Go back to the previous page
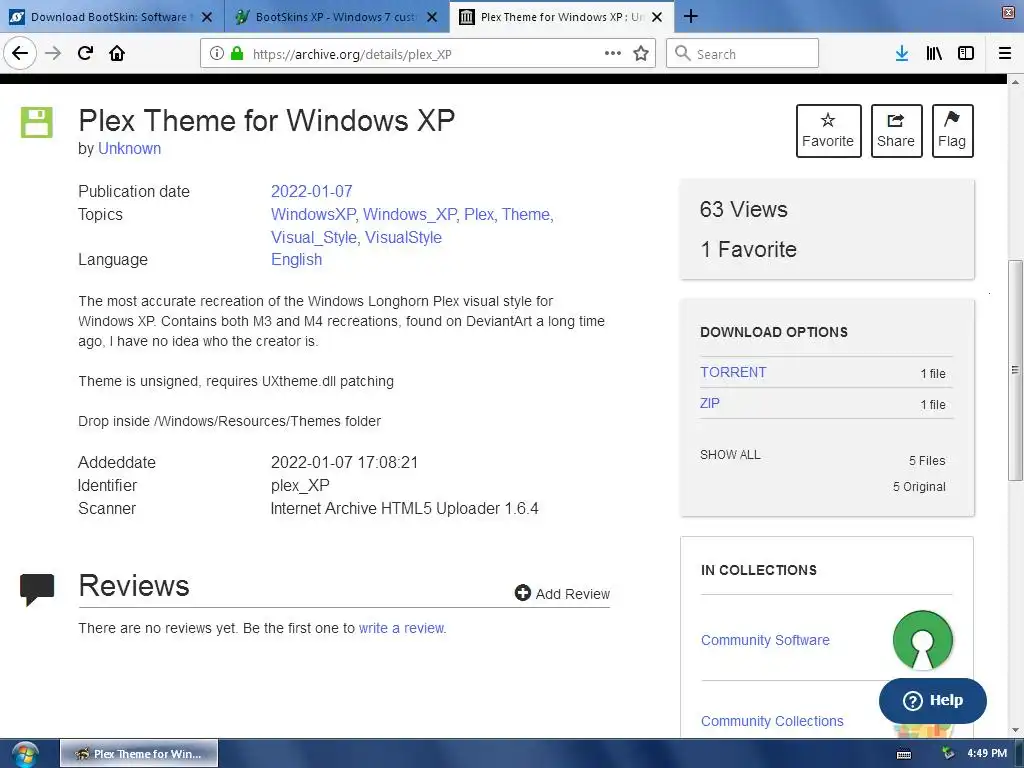The height and width of the screenshot is (768, 1024). click(20, 53)
